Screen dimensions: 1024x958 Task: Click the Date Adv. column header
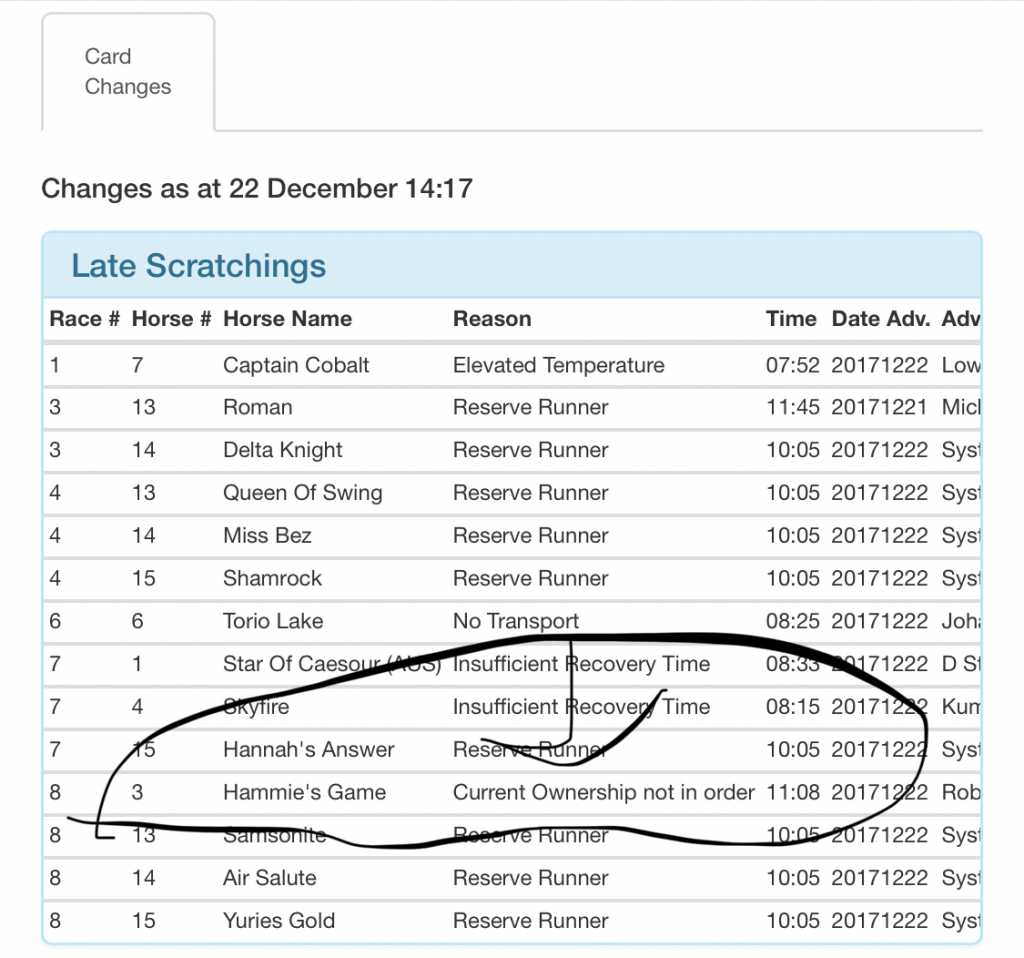[880, 319]
